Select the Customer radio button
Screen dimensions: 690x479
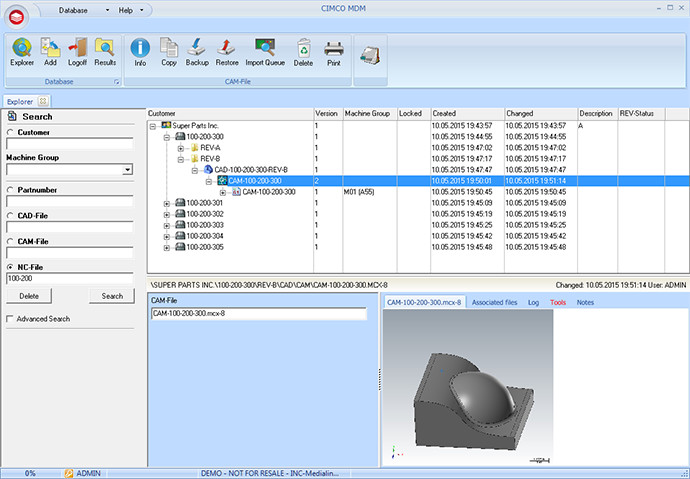click(x=10, y=132)
